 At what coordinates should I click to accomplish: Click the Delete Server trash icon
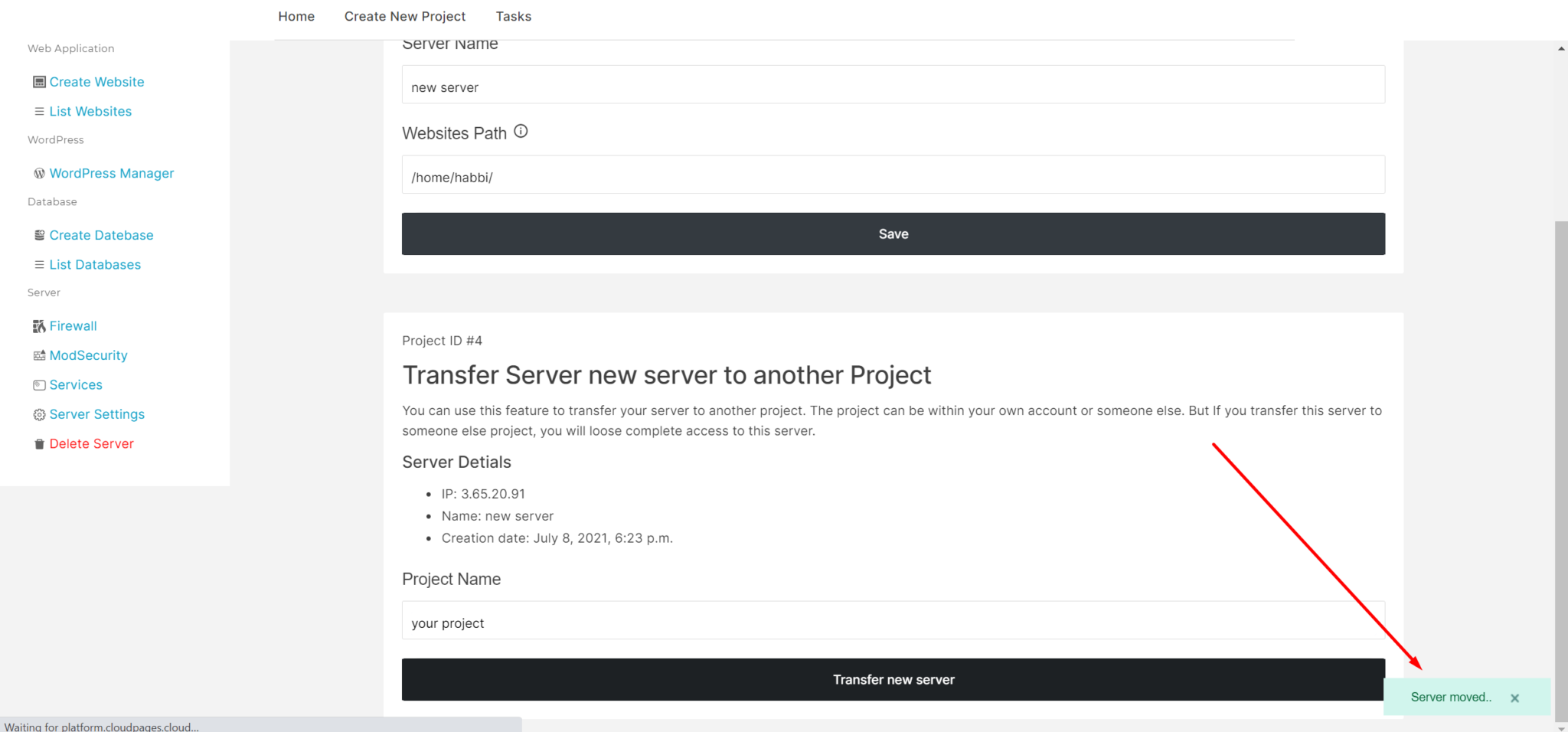coord(39,443)
